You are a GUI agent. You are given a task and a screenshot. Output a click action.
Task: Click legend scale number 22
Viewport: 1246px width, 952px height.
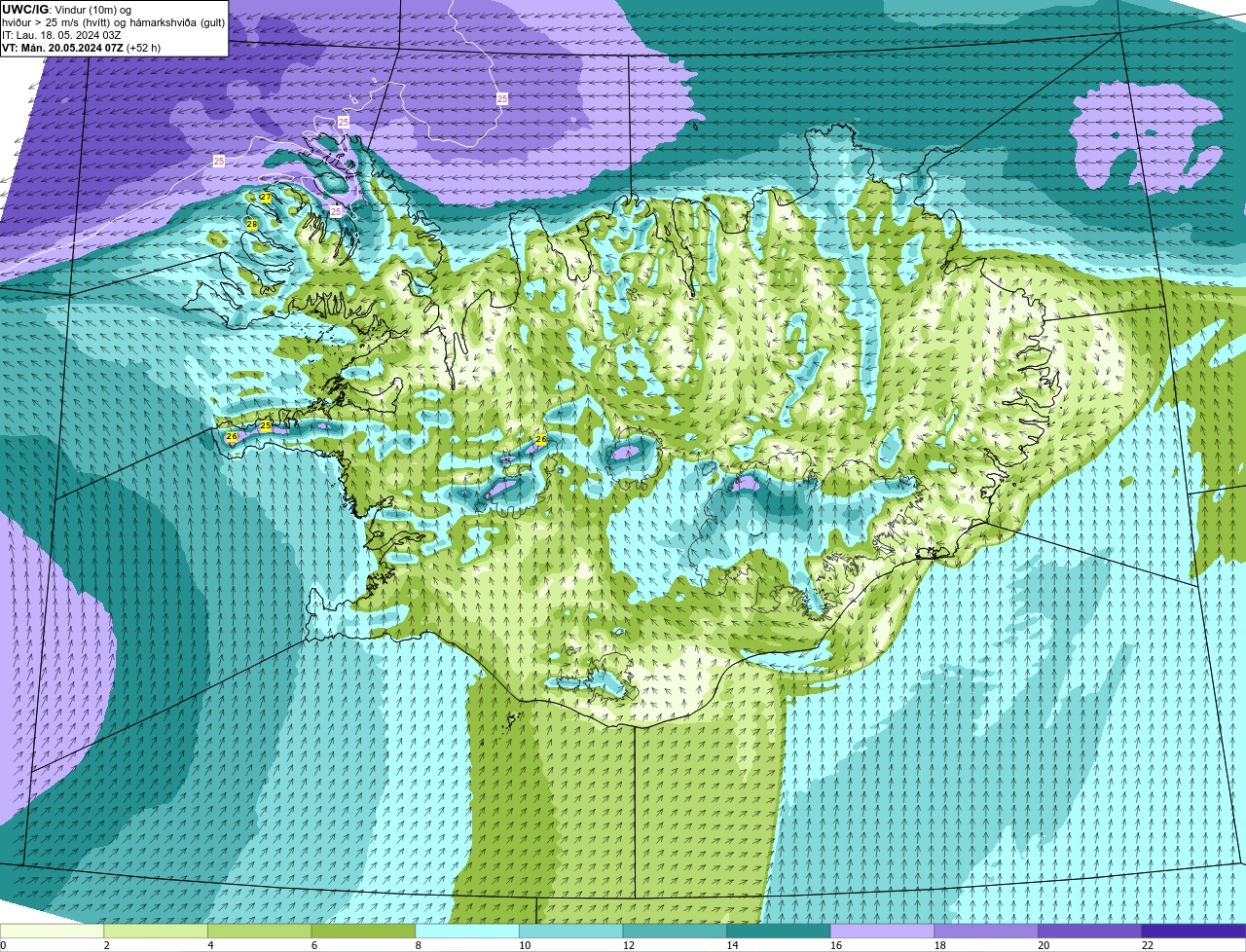[1148, 945]
